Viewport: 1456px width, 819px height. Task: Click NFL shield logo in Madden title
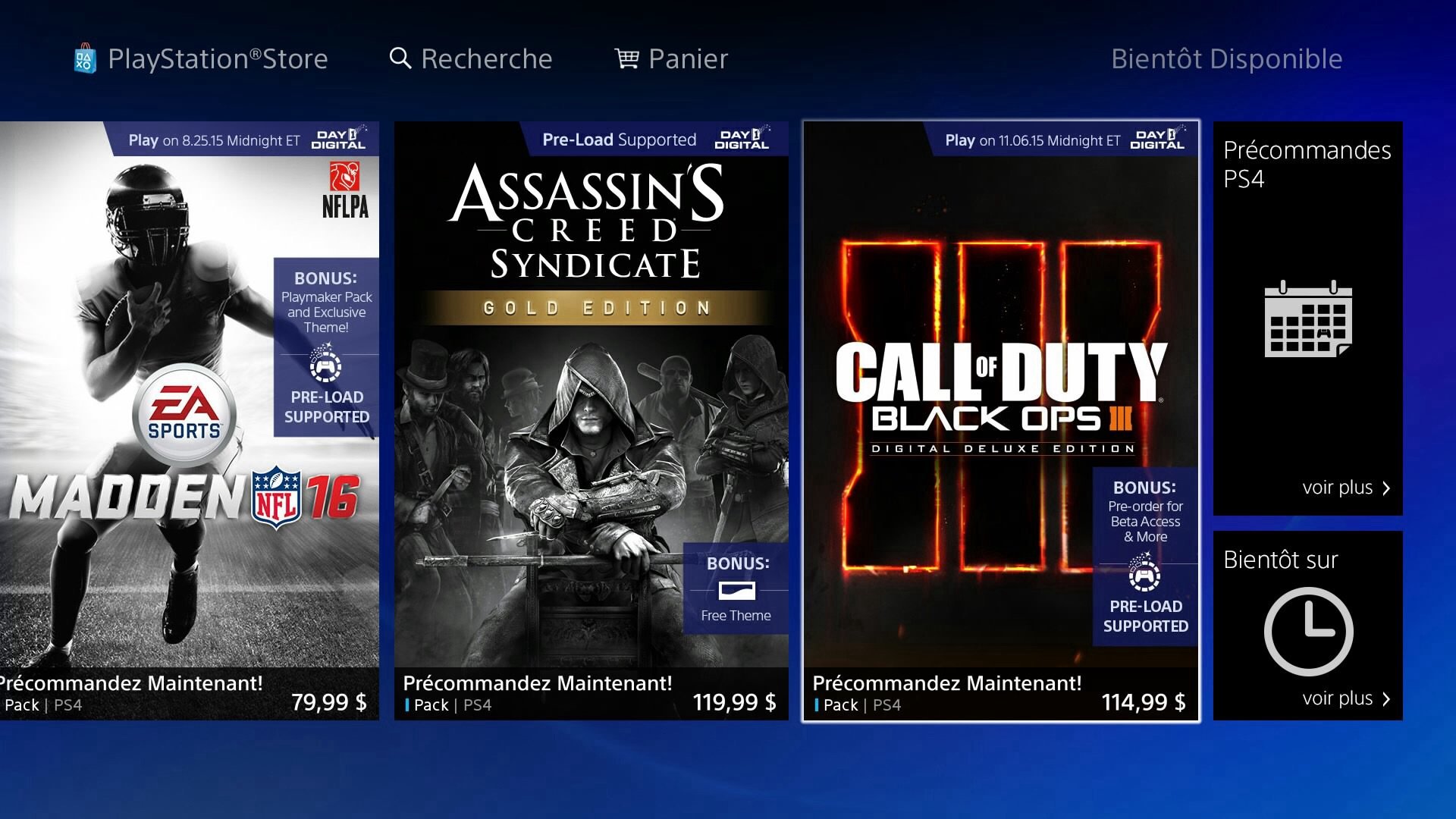pos(277,497)
